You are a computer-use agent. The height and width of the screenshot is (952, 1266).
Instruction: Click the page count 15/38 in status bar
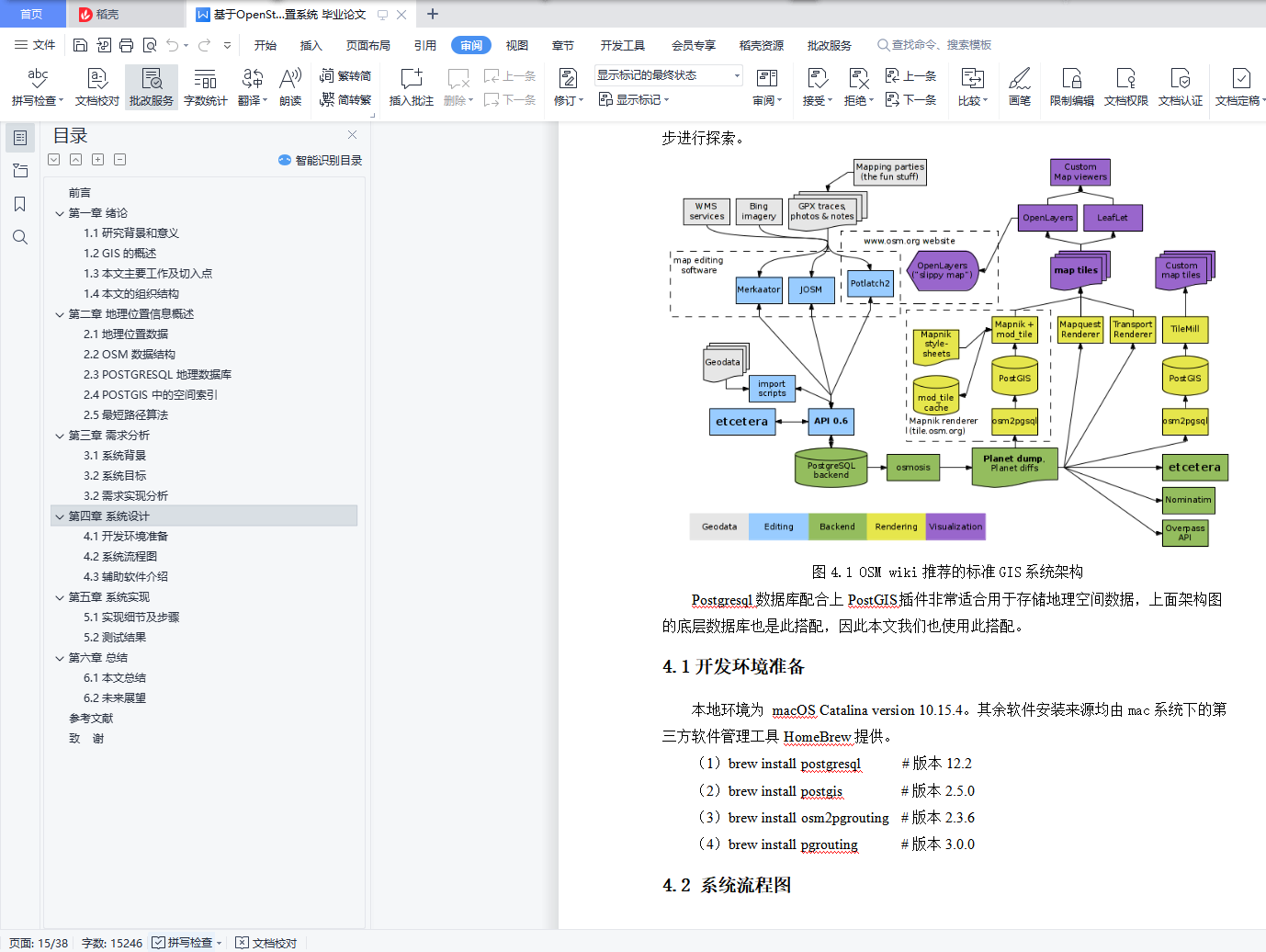[x=39, y=943]
